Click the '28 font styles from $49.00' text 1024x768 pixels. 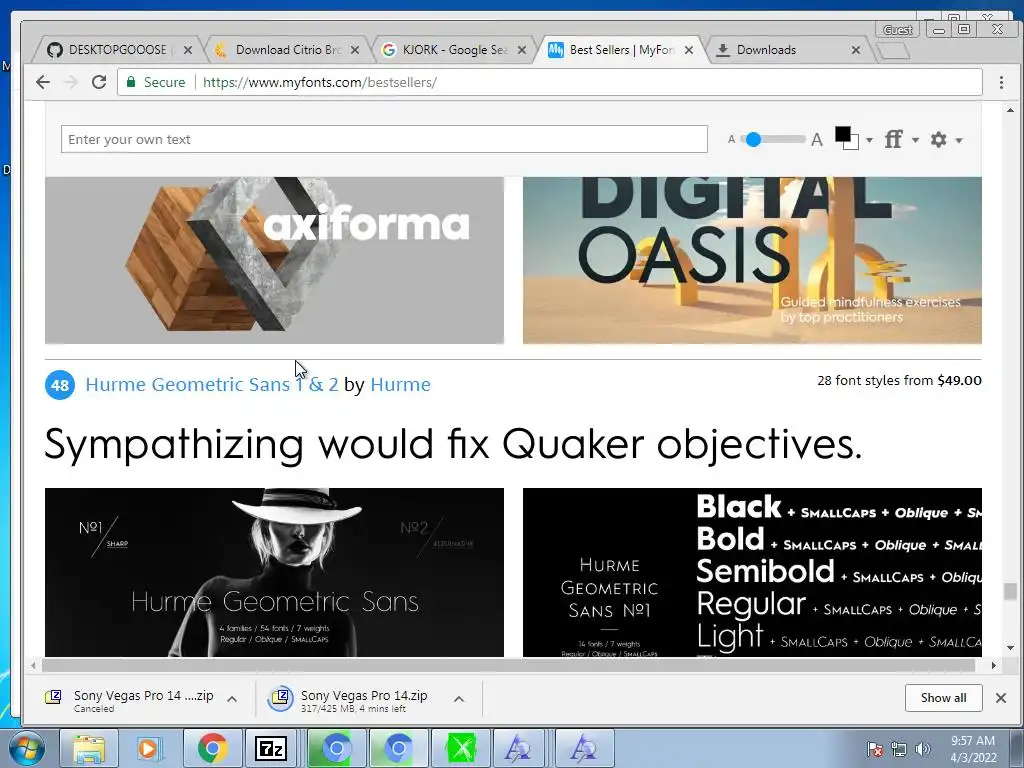pos(899,381)
